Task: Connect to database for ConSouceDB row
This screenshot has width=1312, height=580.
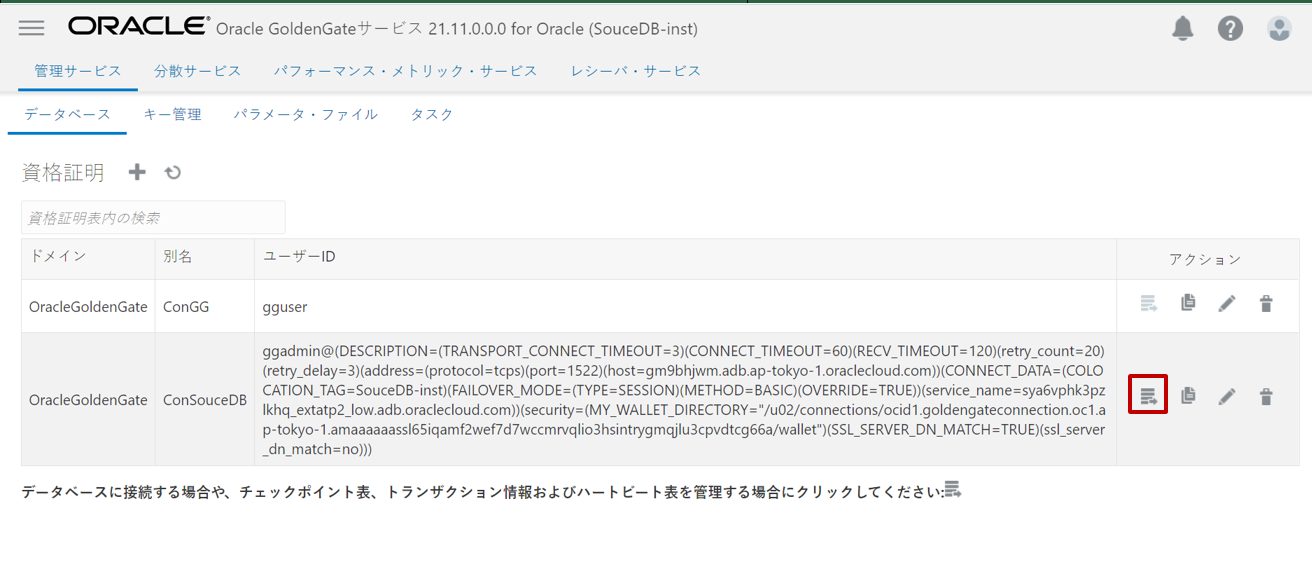Action: point(1149,394)
